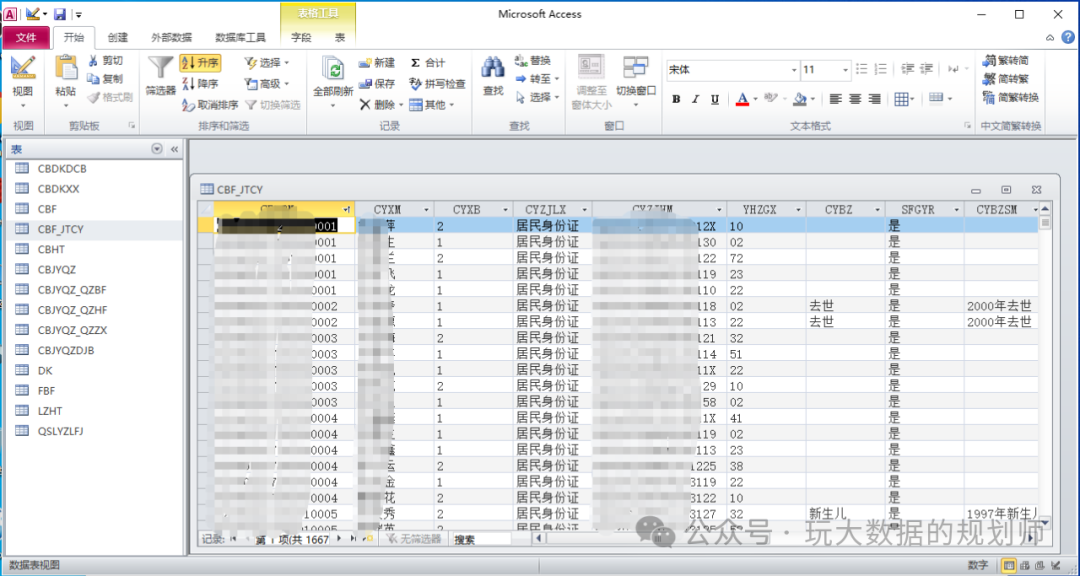
Task: Copy selection with 复制
Action: 105,79
